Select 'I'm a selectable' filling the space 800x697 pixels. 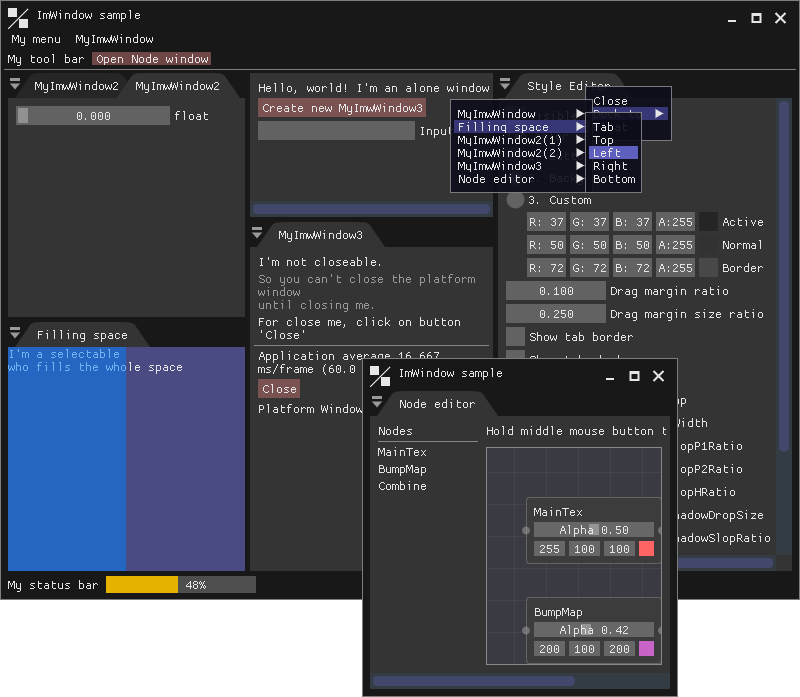tap(64, 354)
